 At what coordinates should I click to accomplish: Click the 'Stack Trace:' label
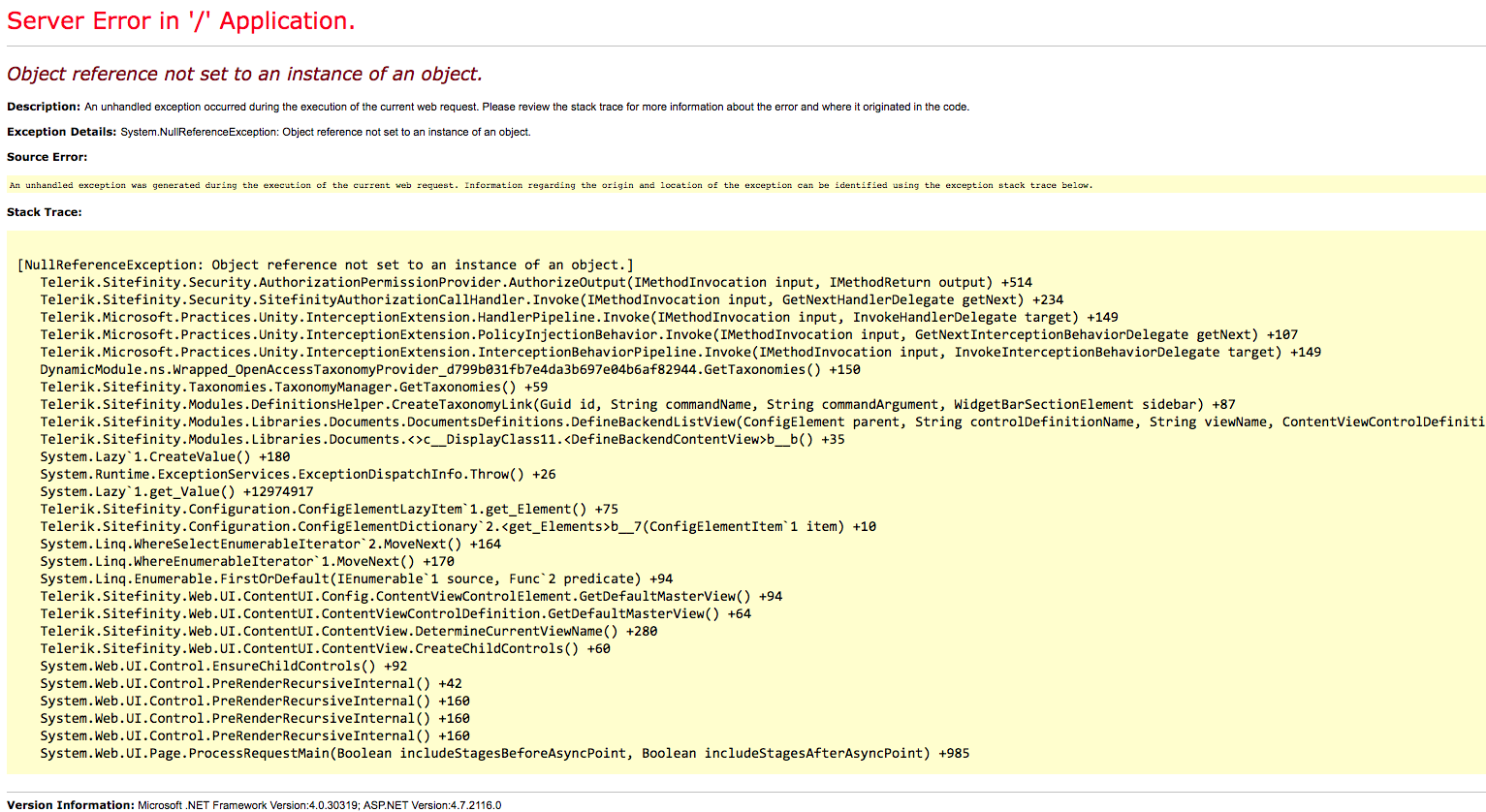pyautogui.click(x=45, y=212)
